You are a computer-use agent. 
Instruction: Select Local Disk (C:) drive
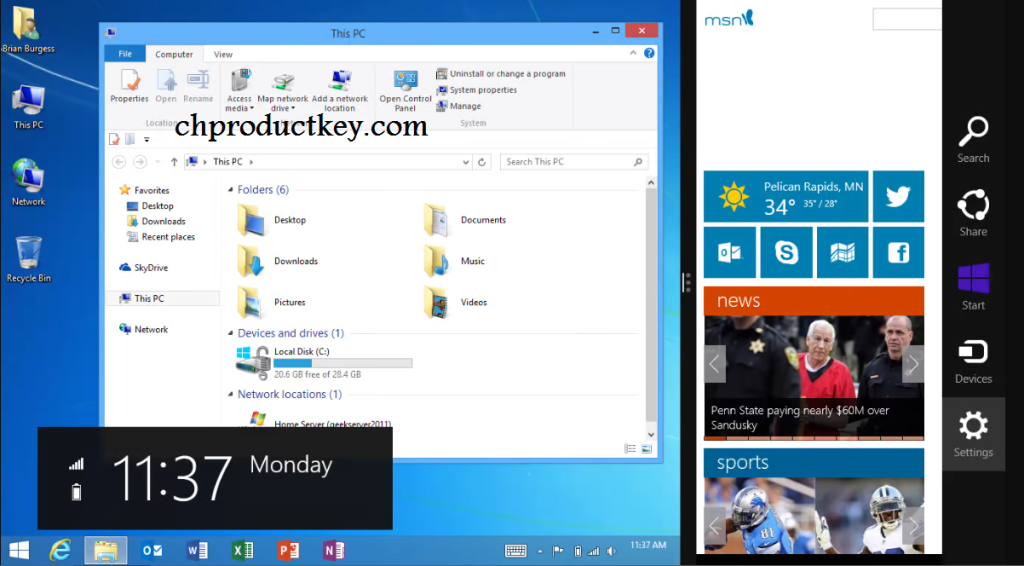click(325, 363)
